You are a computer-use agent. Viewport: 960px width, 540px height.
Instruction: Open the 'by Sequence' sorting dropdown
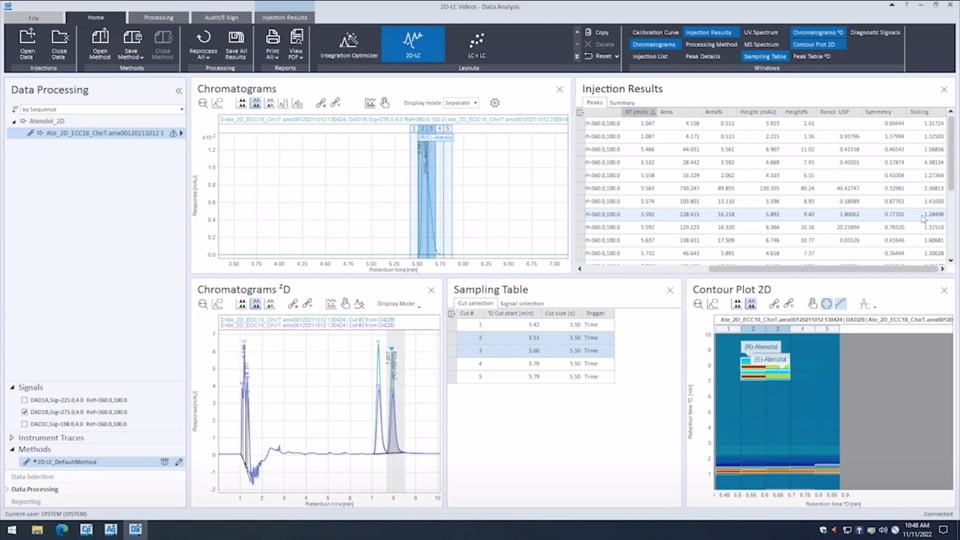(x=95, y=108)
